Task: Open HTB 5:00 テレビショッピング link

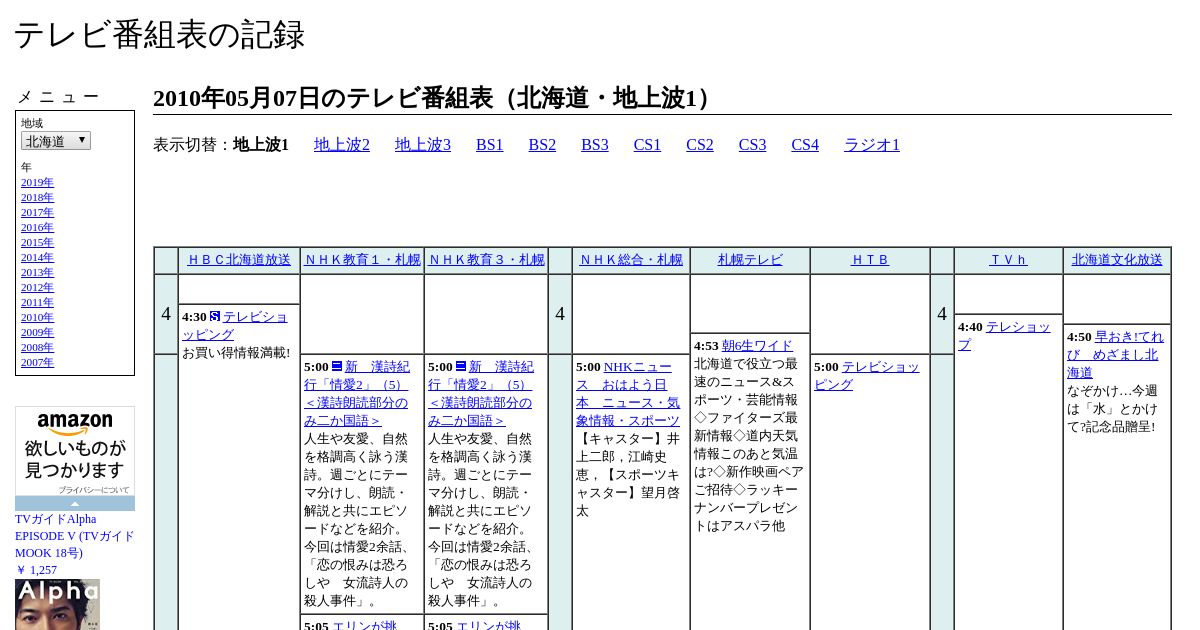Action: [866, 376]
